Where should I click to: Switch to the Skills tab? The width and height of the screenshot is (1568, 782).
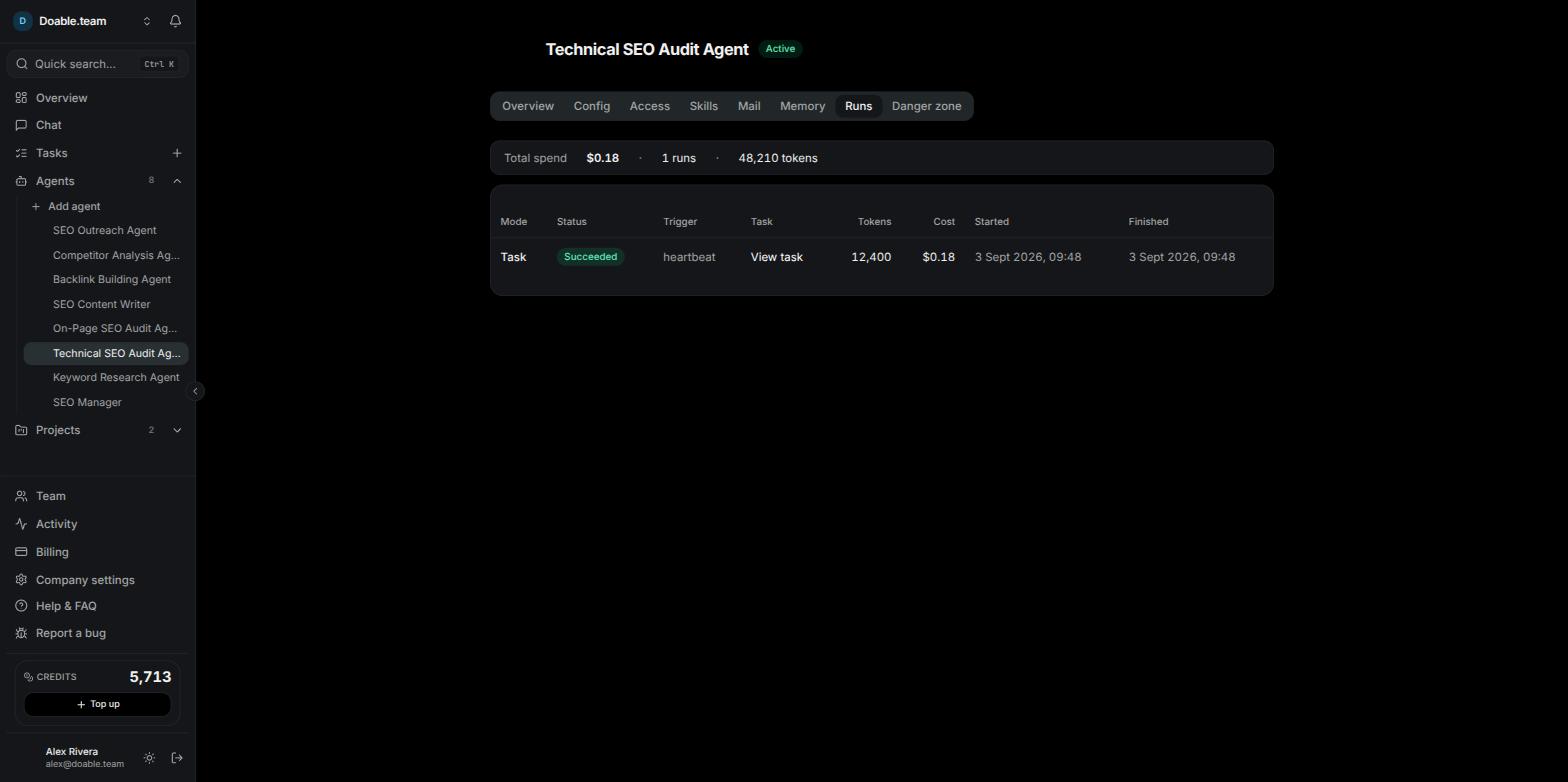pyautogui.click(x=704, y=106)
